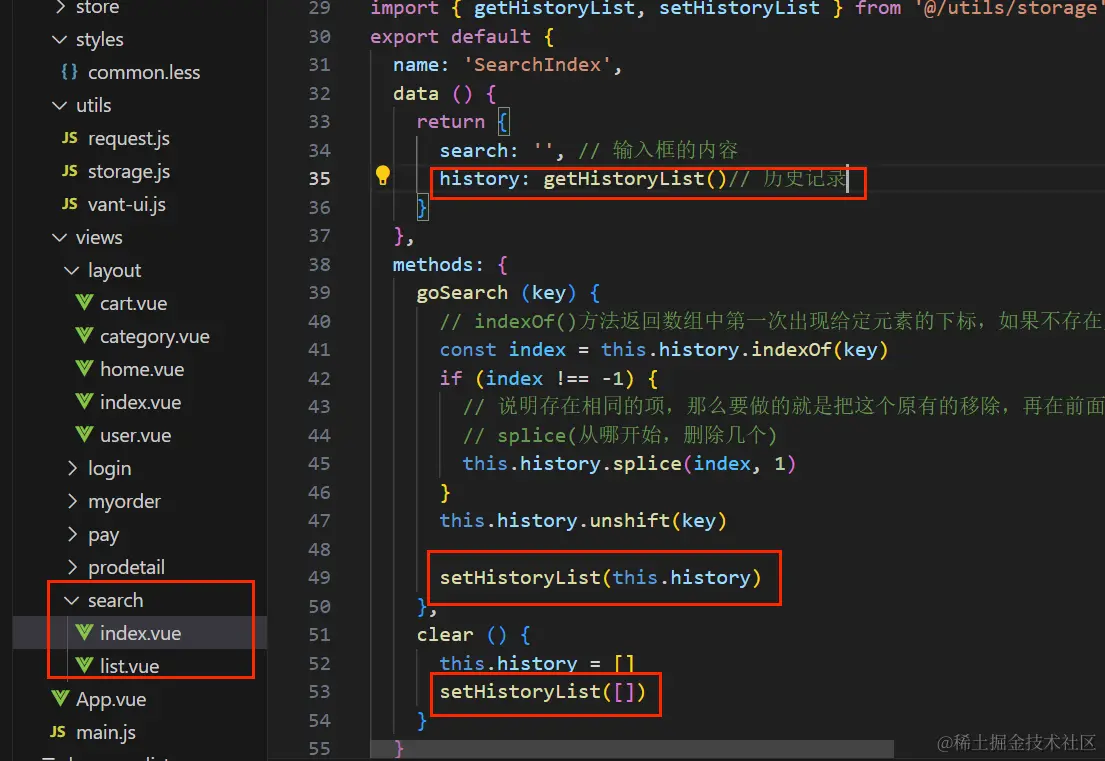
Task: Click the Vue icon beside category.vue
Action: [x=85, y=336]
